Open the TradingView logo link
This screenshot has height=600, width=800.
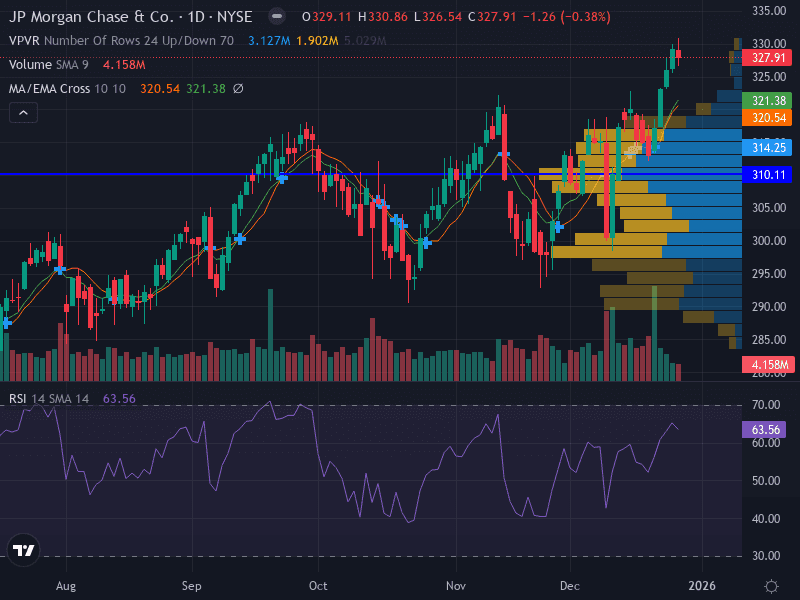(23, 550)
